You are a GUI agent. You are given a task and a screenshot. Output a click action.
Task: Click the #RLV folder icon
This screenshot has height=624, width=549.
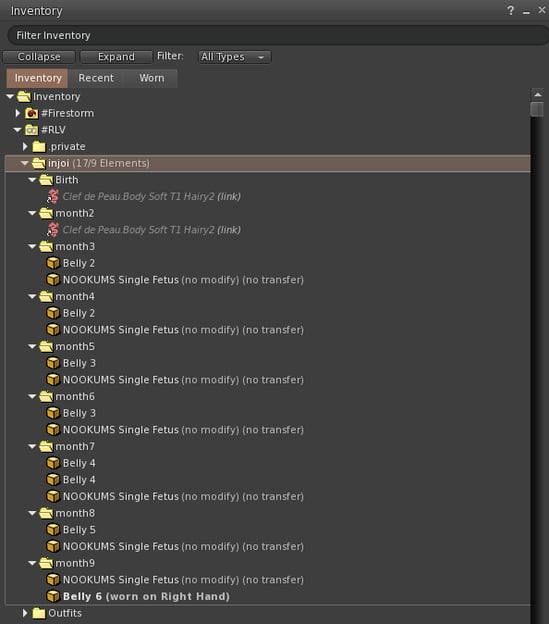31,130
